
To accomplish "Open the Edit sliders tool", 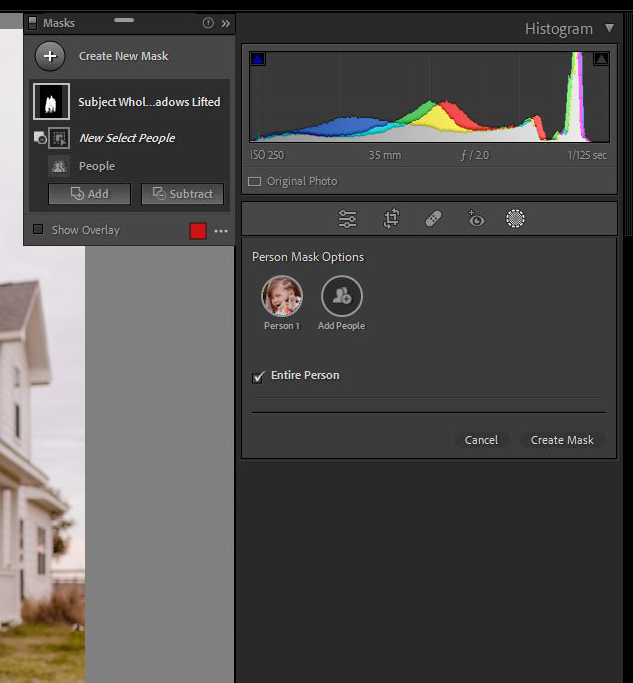I will click(348, 219).
